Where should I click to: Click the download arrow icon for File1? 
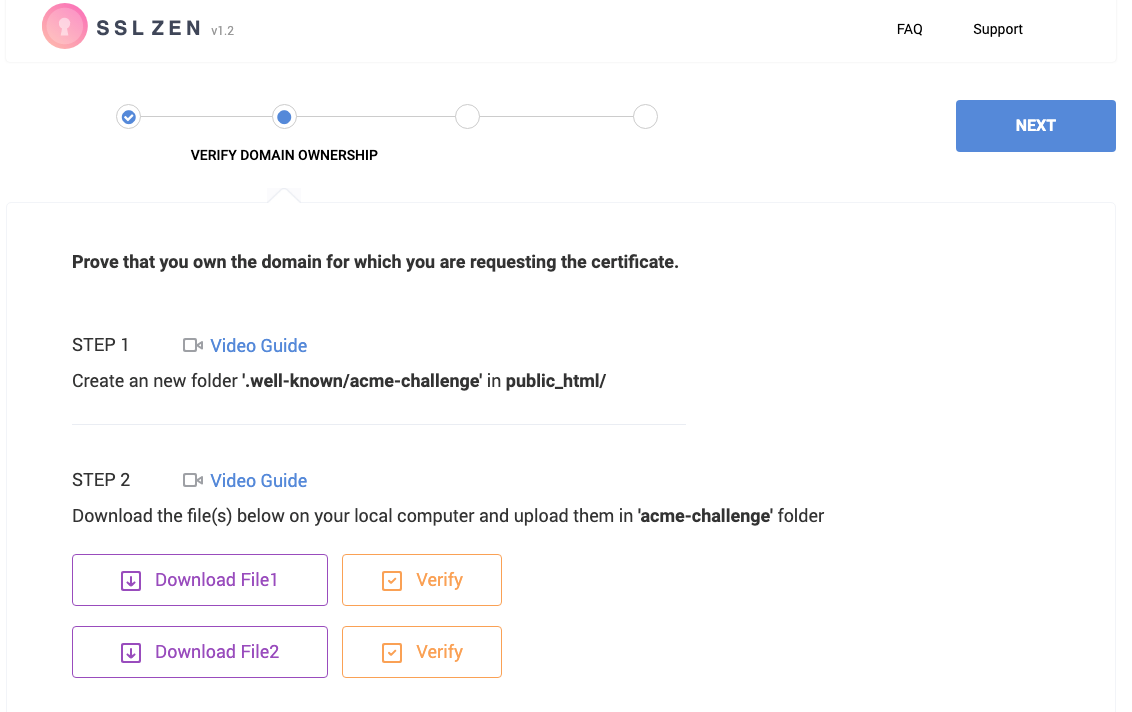point(131,581)
